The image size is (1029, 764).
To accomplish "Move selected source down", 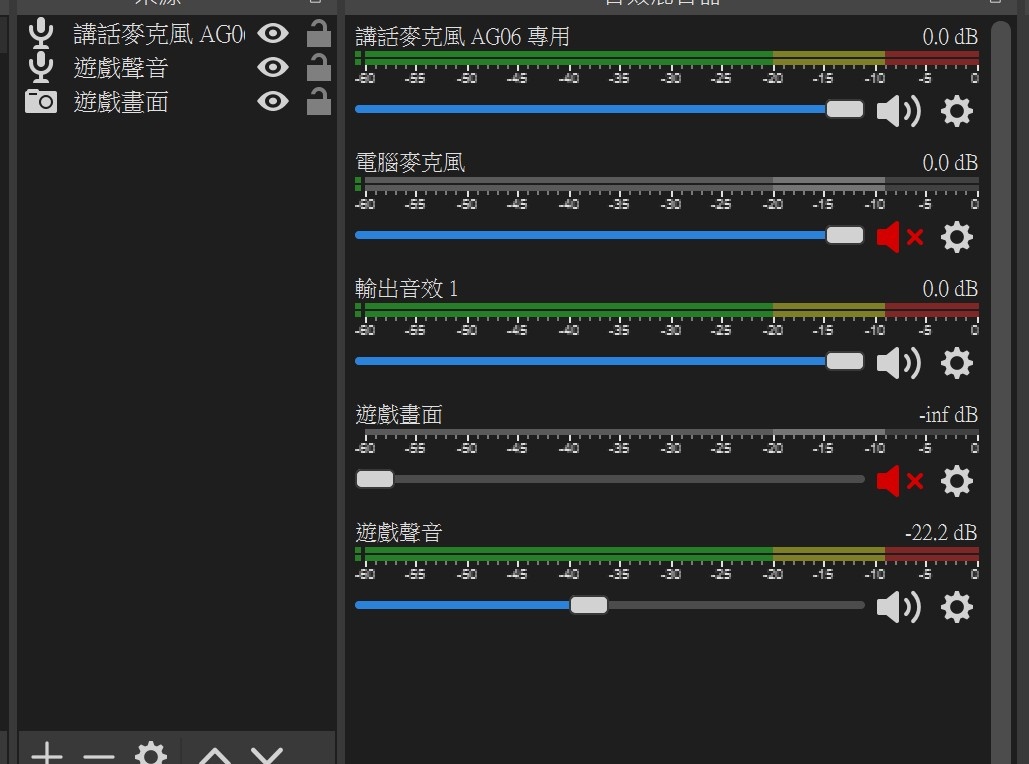I will tap(266, 755).
